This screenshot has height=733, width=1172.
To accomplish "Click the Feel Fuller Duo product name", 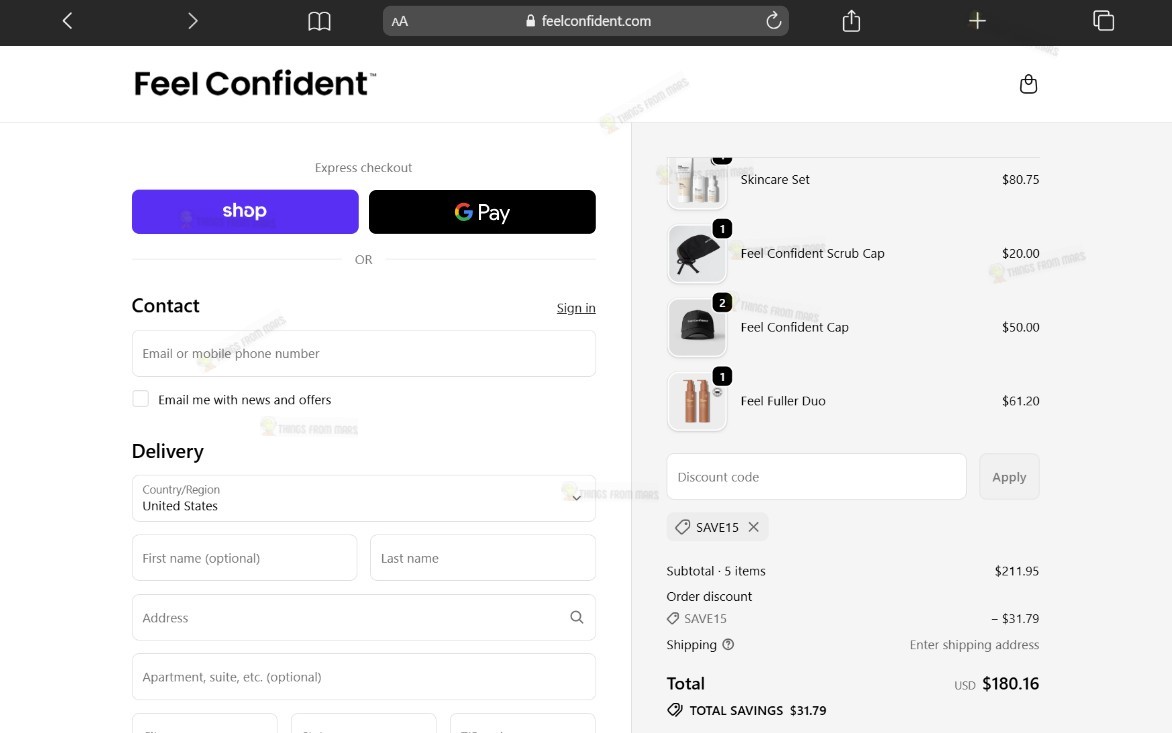I will pyautogui.click(x=783, y=401).
